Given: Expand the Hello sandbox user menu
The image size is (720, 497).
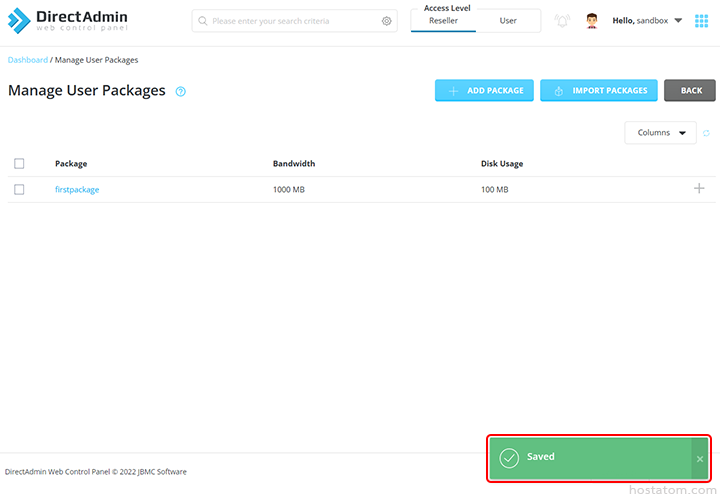Looking at the screenshot, I should point(647,21).
